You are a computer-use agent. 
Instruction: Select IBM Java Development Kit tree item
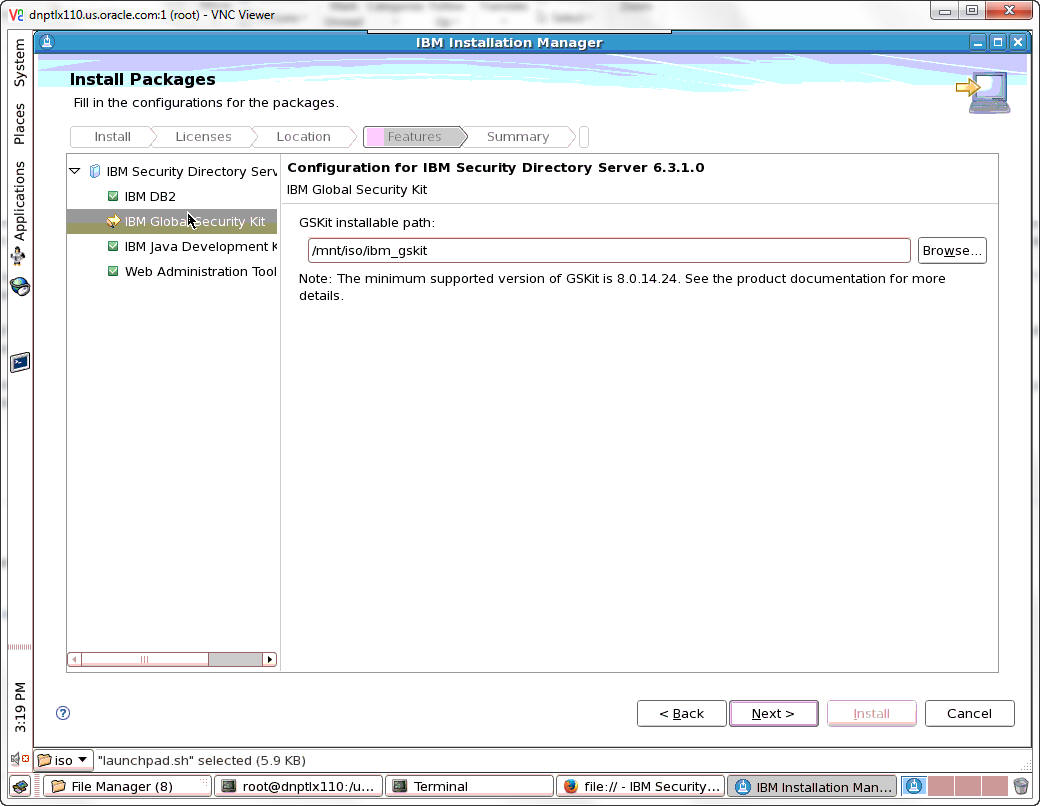(200, 247)
